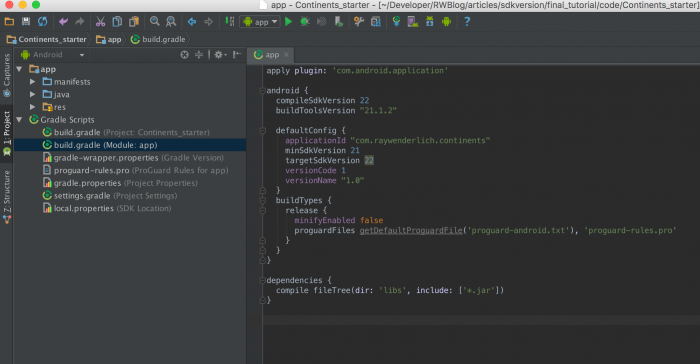Open AVD Manager device icon

(x=412, y=21)
